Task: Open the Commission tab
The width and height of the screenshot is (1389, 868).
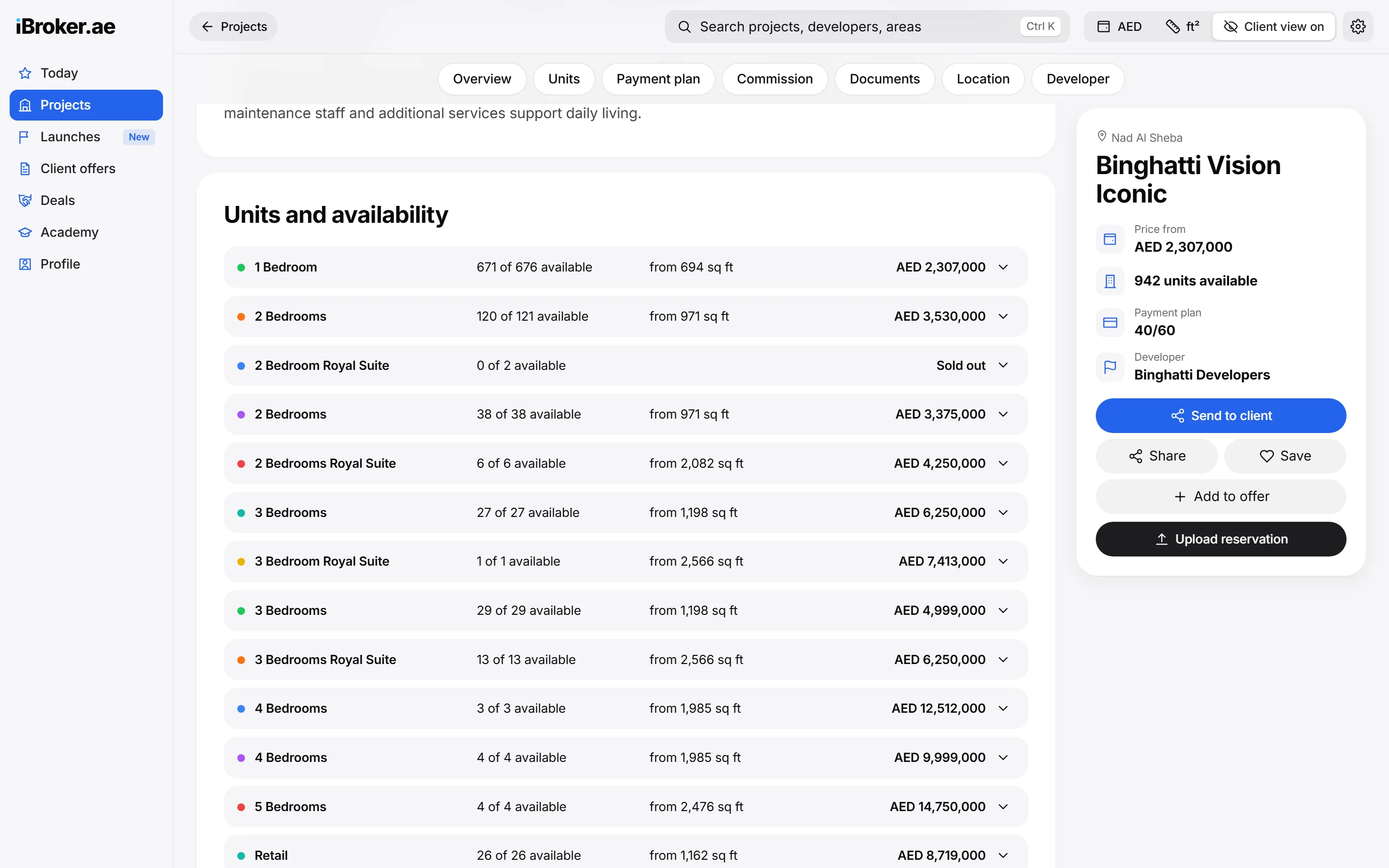Action: tap(774, 79)
